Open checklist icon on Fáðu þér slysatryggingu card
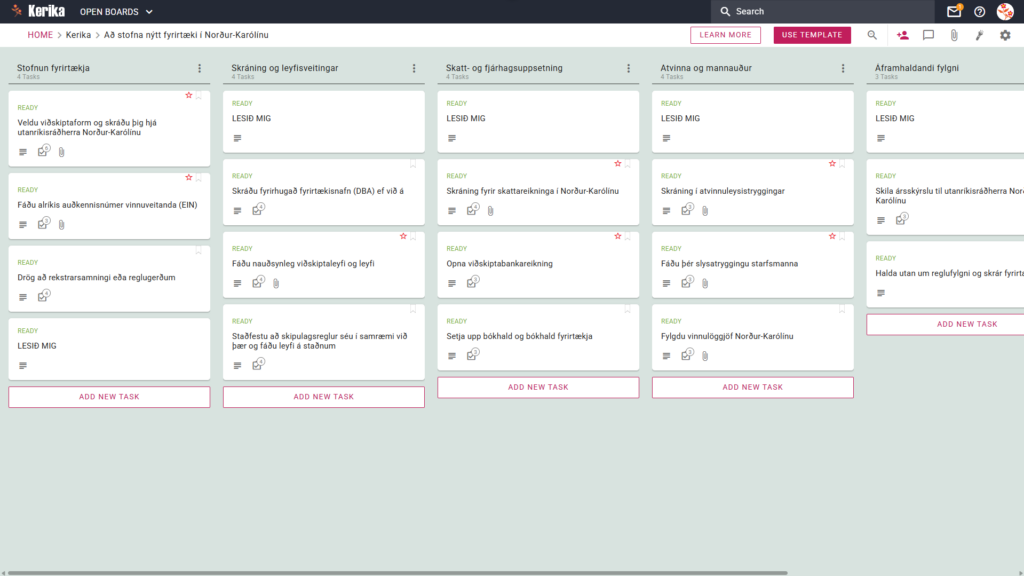This screenshot has height=576, width=1024. click(x=686, y=281)
